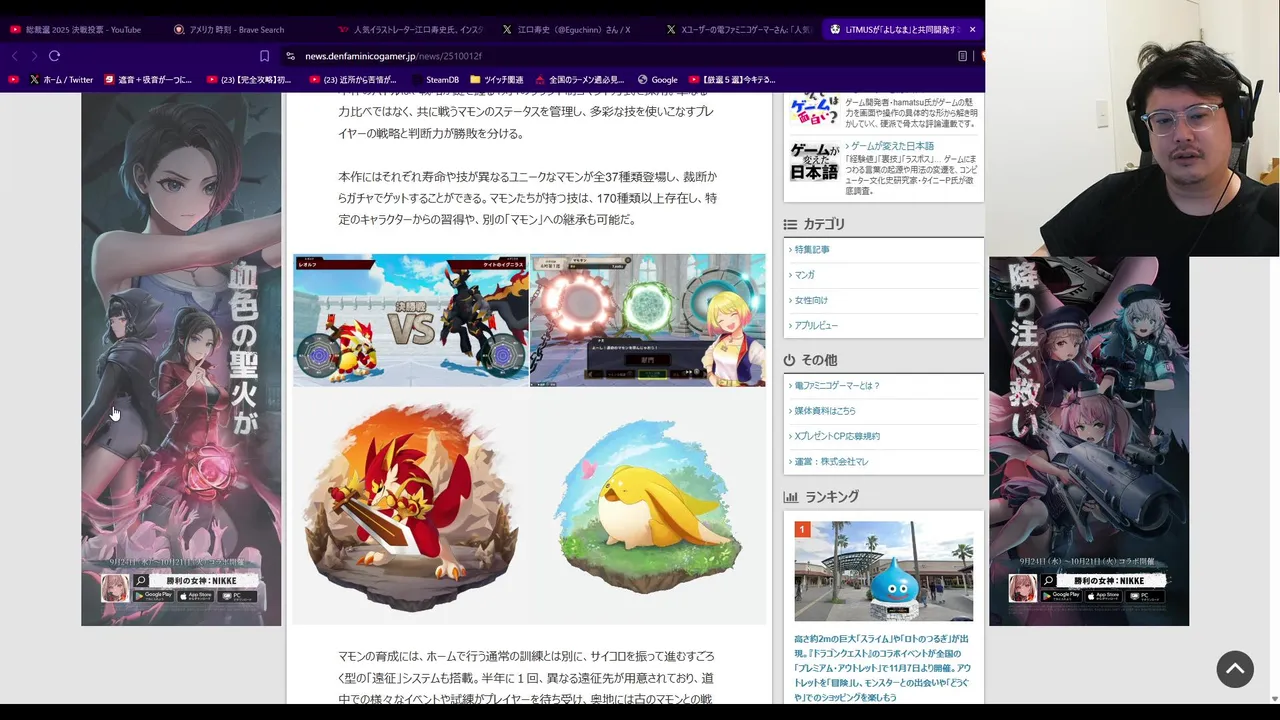This screenshot has width=1280, height=720.
Task: Open the XプレゼントCP応募規約 link
Action: click(837, 436)
